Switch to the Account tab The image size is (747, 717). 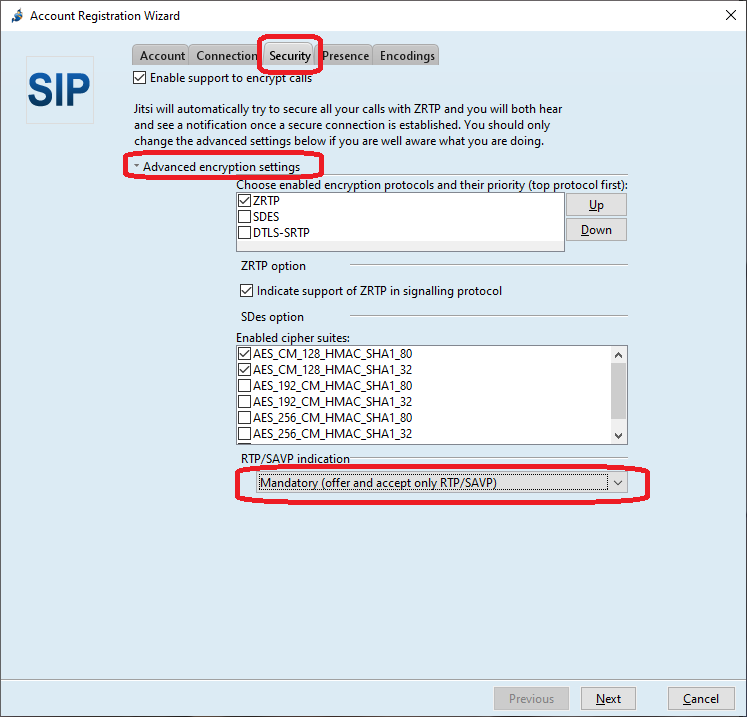click(162, 56)
